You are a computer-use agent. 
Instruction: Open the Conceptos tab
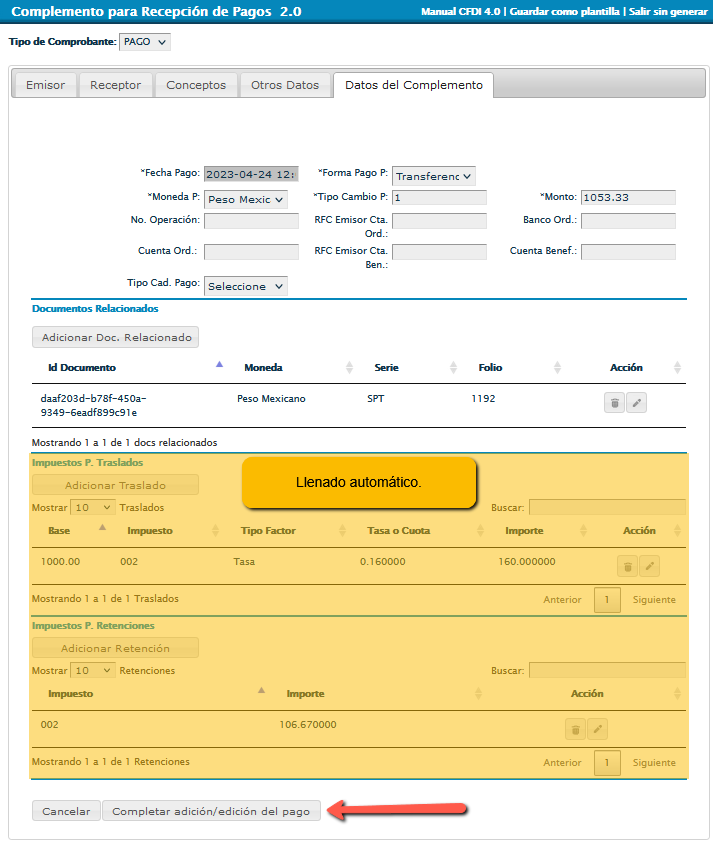[196, 85]
